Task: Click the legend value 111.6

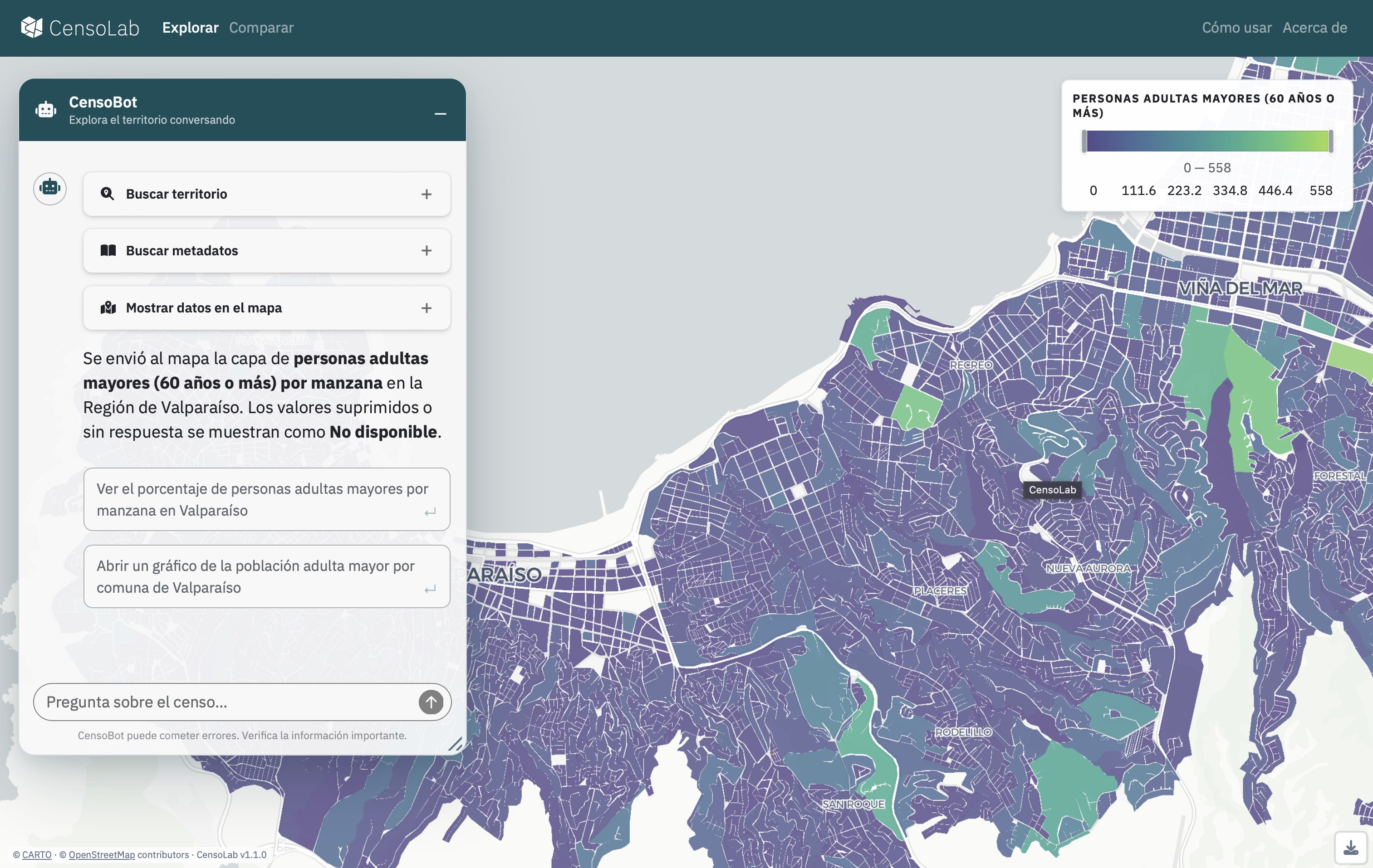Action: coord(1139,190)
